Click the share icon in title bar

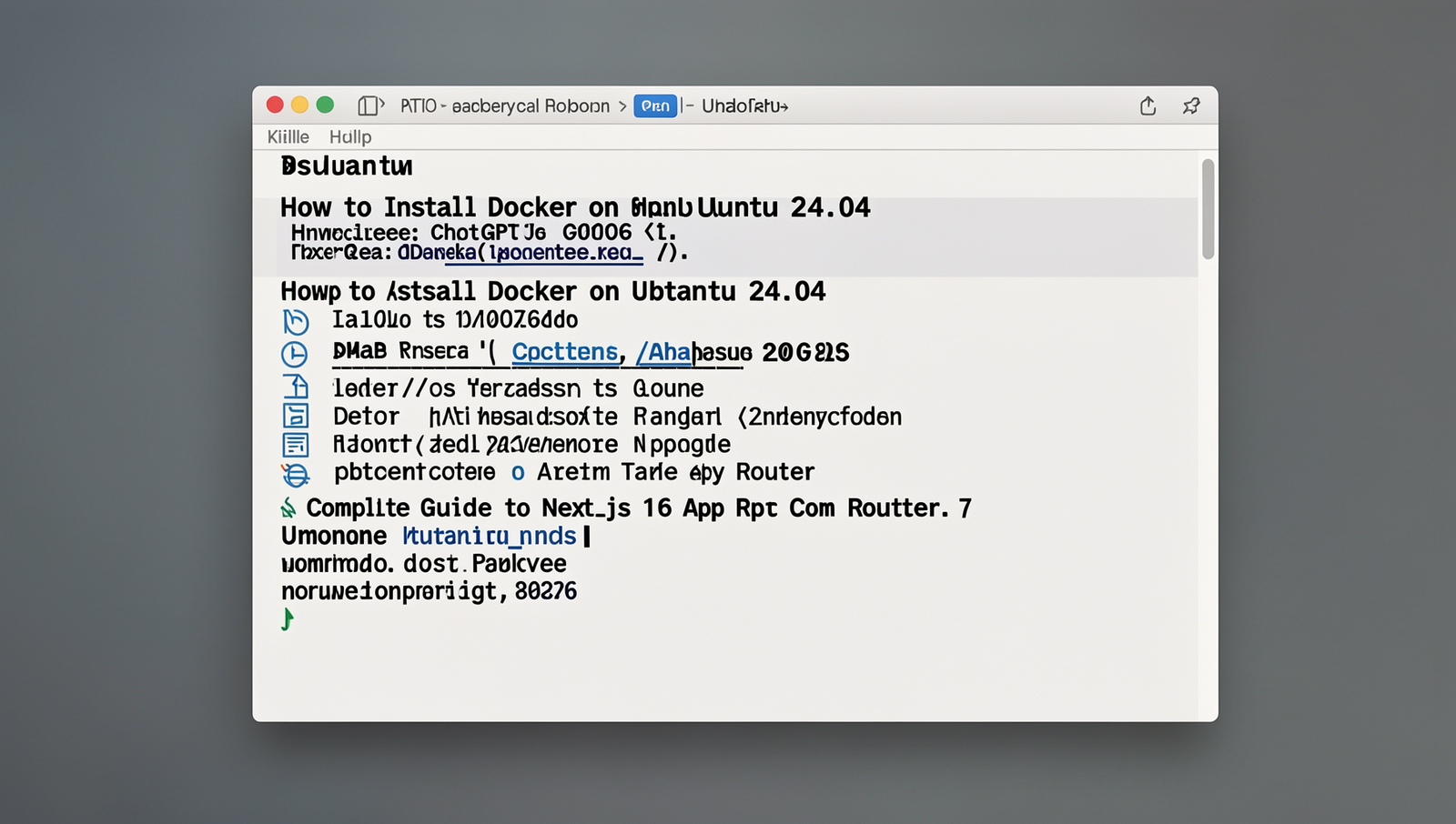[x=1148, y=106]
